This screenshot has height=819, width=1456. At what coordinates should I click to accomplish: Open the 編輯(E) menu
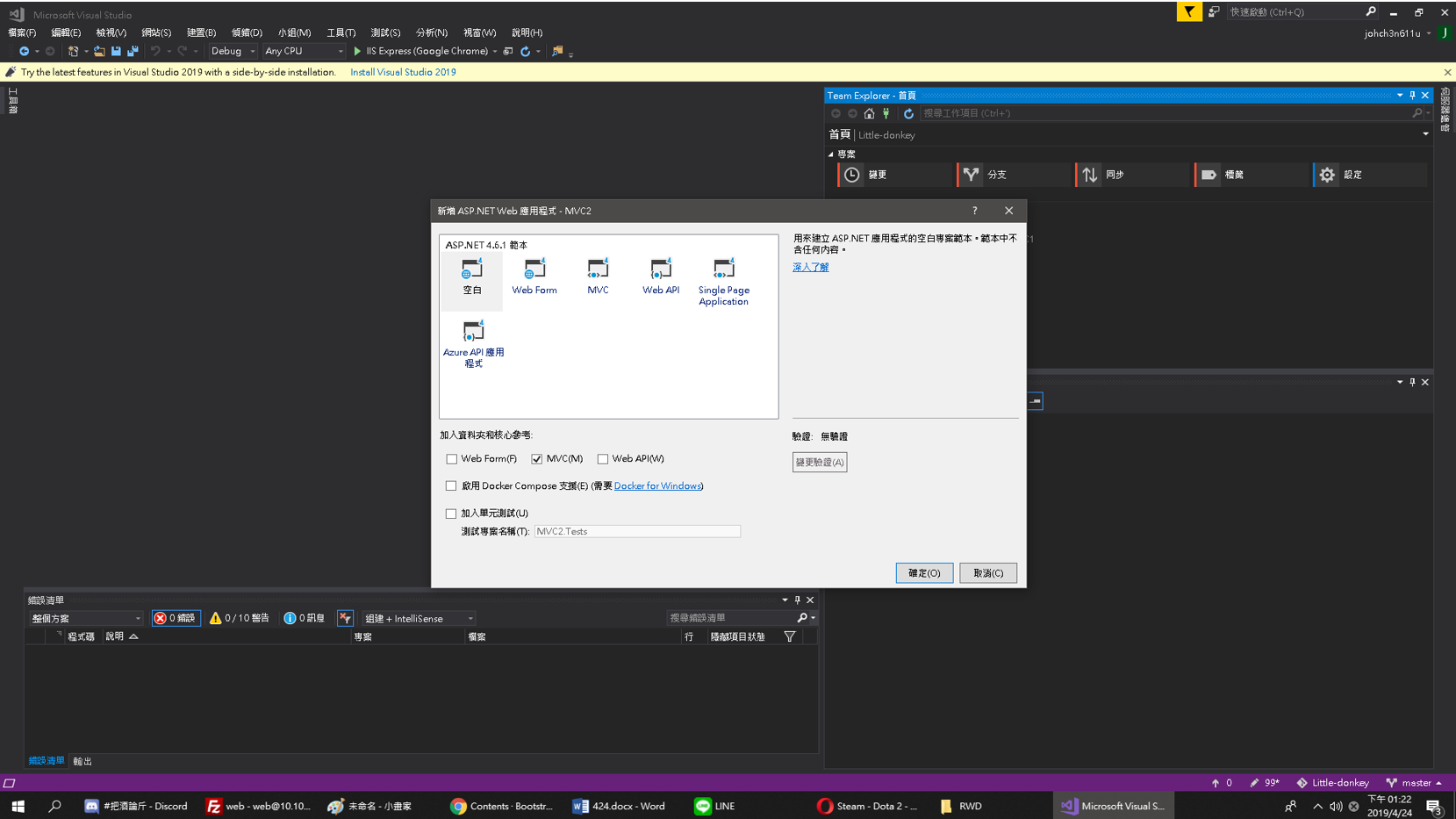pyautogui.click(x=66, y=32)
